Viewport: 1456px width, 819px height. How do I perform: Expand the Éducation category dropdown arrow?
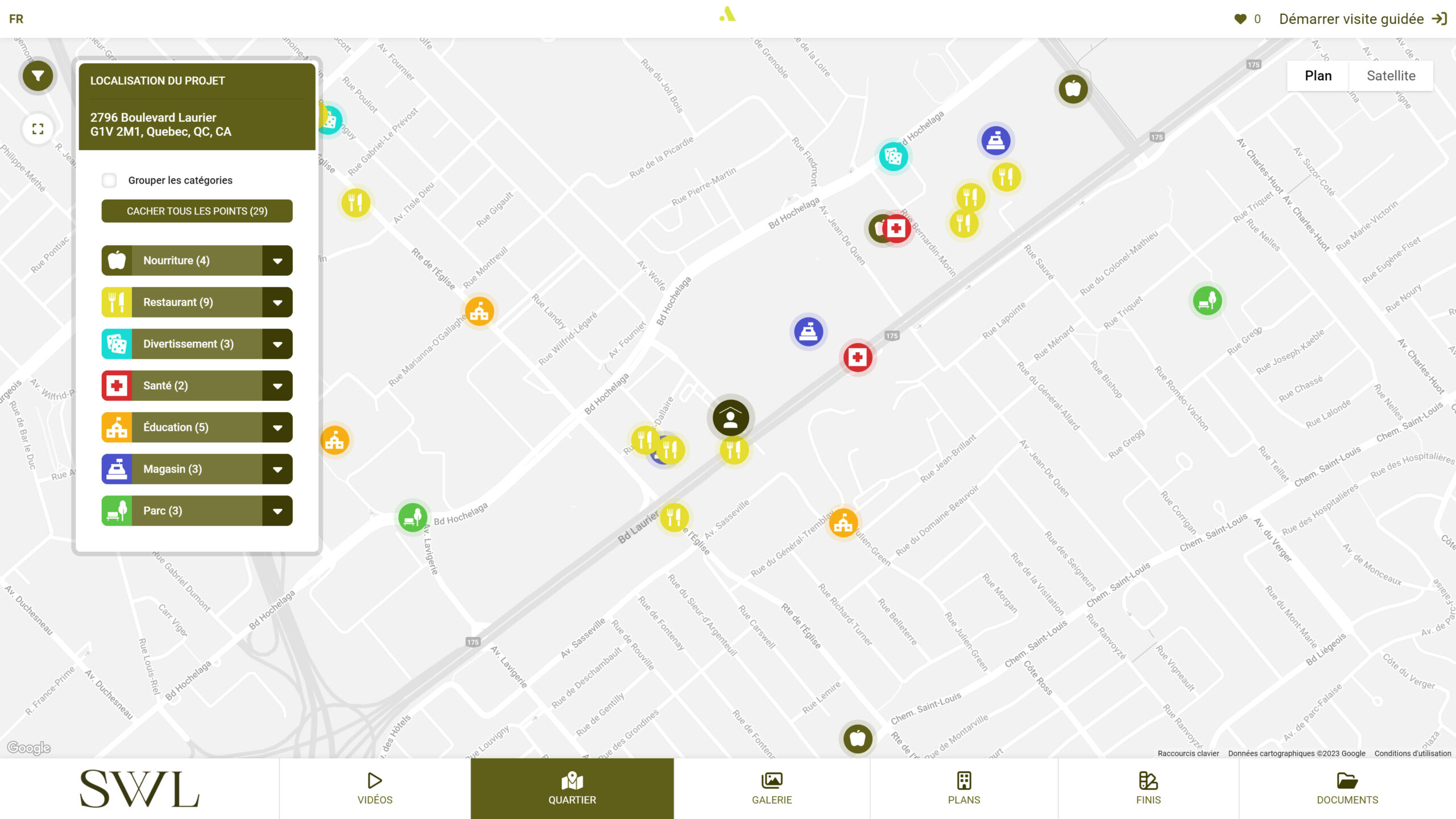(x=278, y=428)
